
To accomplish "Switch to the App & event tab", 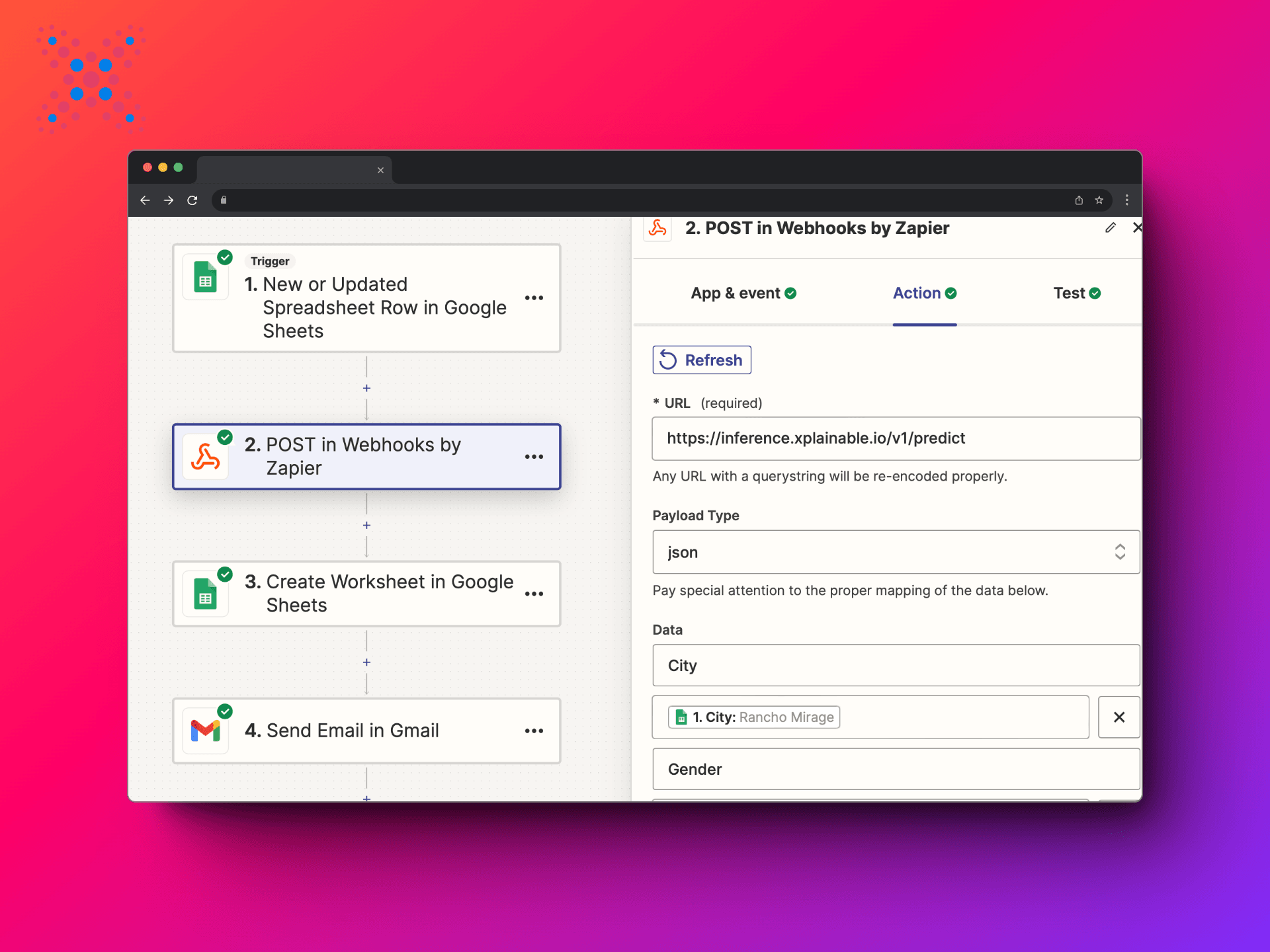I will pyautogui.click(x=743, y=293).
